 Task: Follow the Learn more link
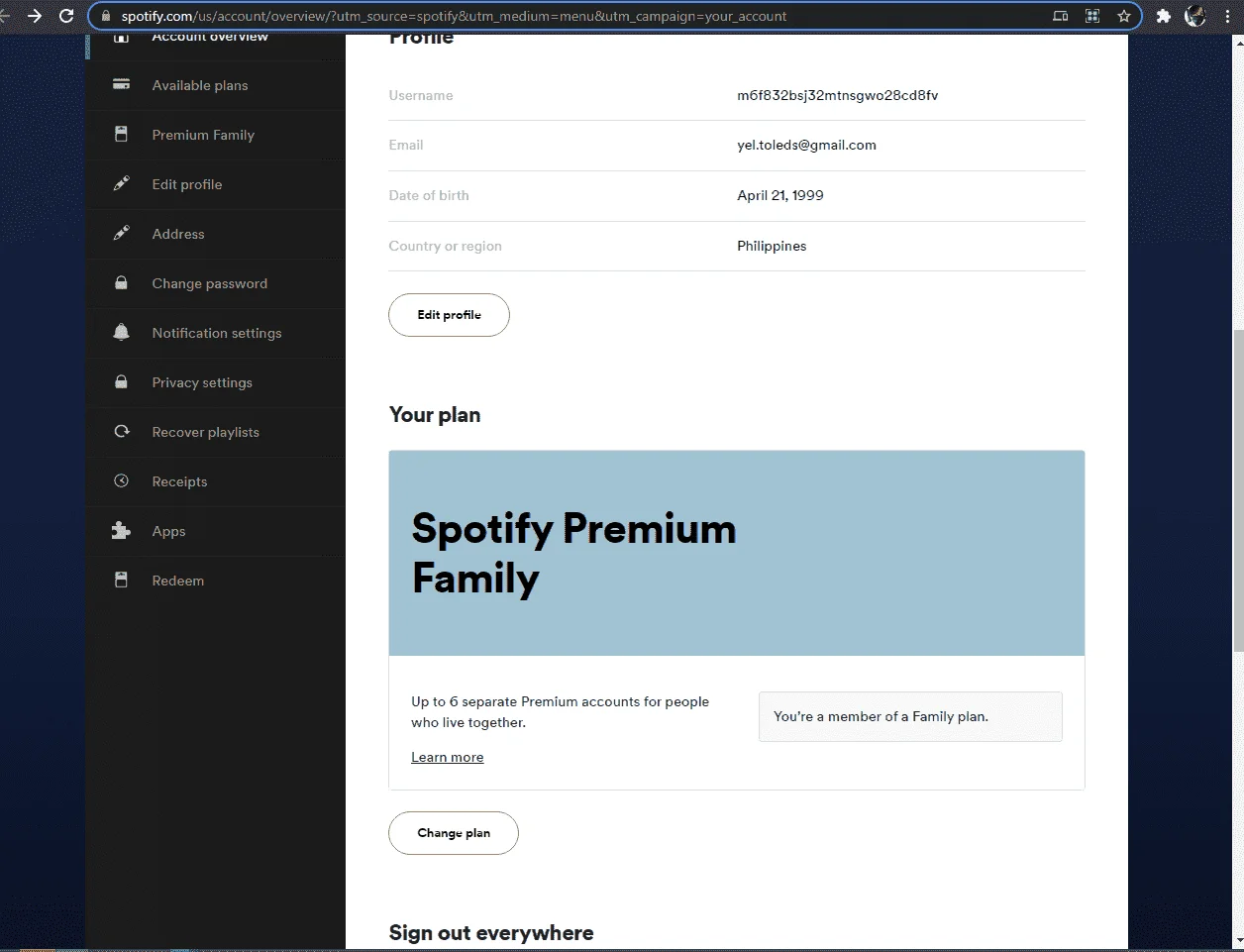tap(448, 757)
